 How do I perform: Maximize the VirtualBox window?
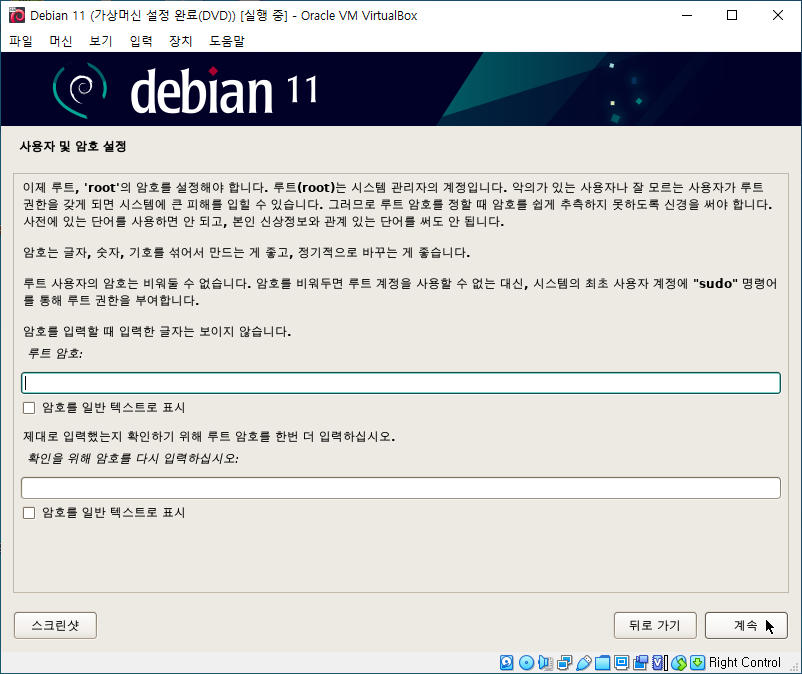tap(732, 15)
